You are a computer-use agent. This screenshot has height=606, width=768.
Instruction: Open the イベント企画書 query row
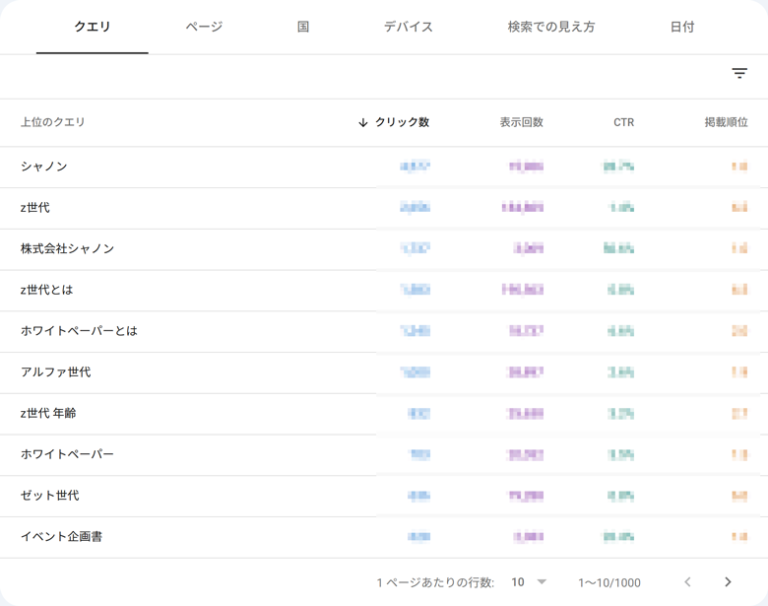point(62,537)
